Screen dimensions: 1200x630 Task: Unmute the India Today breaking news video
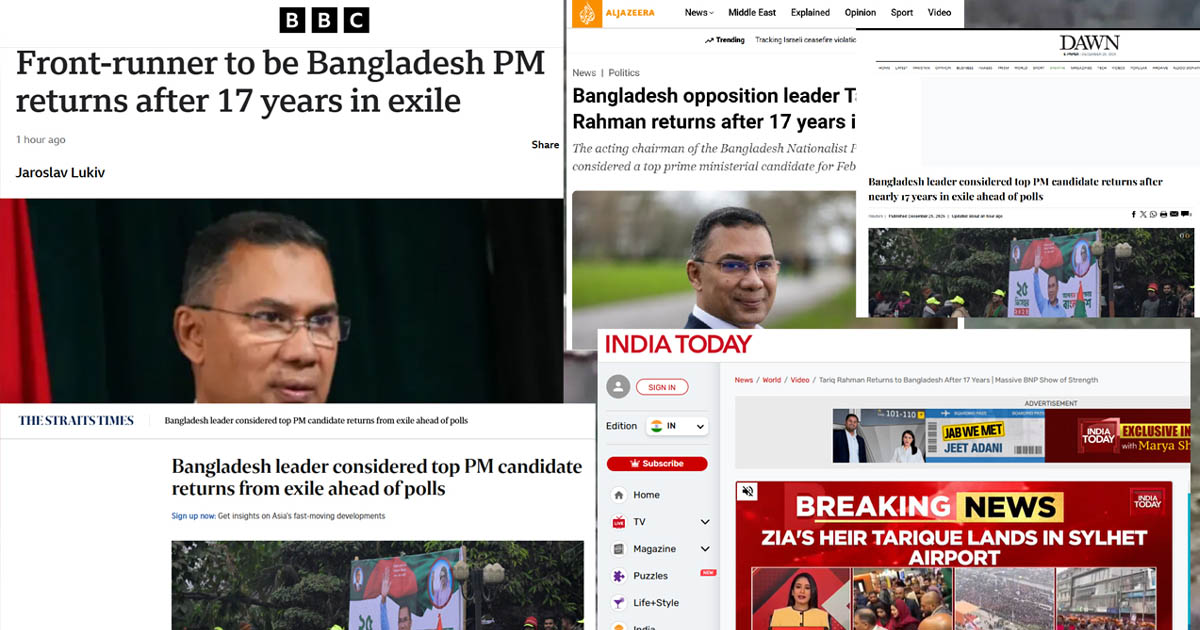[747, 491]
